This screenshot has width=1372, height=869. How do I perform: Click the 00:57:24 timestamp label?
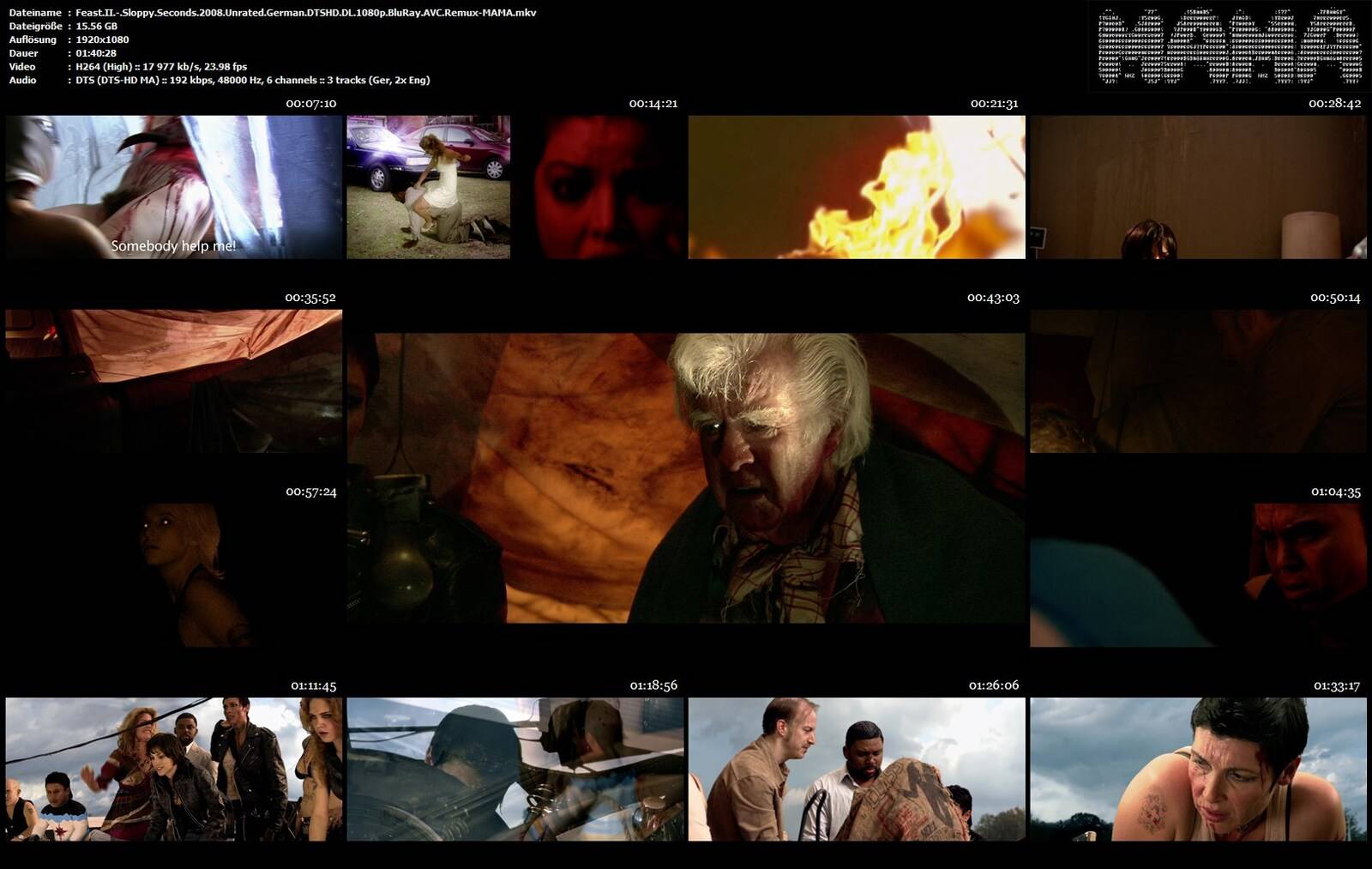pos(310,492)
